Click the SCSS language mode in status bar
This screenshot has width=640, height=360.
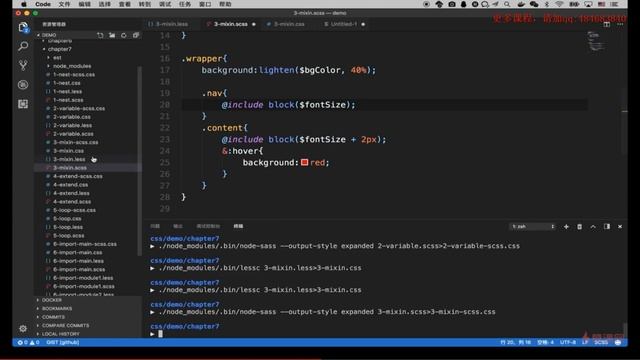(x=601, y=342)
